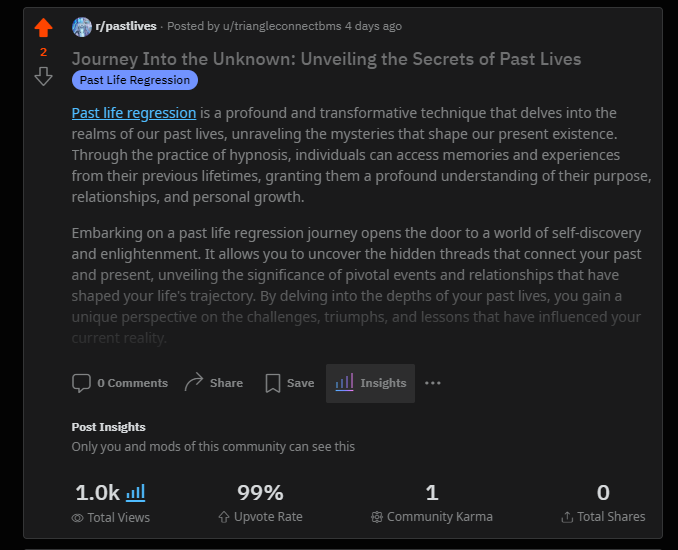Upvote the past lives post
This screenshot has width=678, height=550.
point(43,28)
